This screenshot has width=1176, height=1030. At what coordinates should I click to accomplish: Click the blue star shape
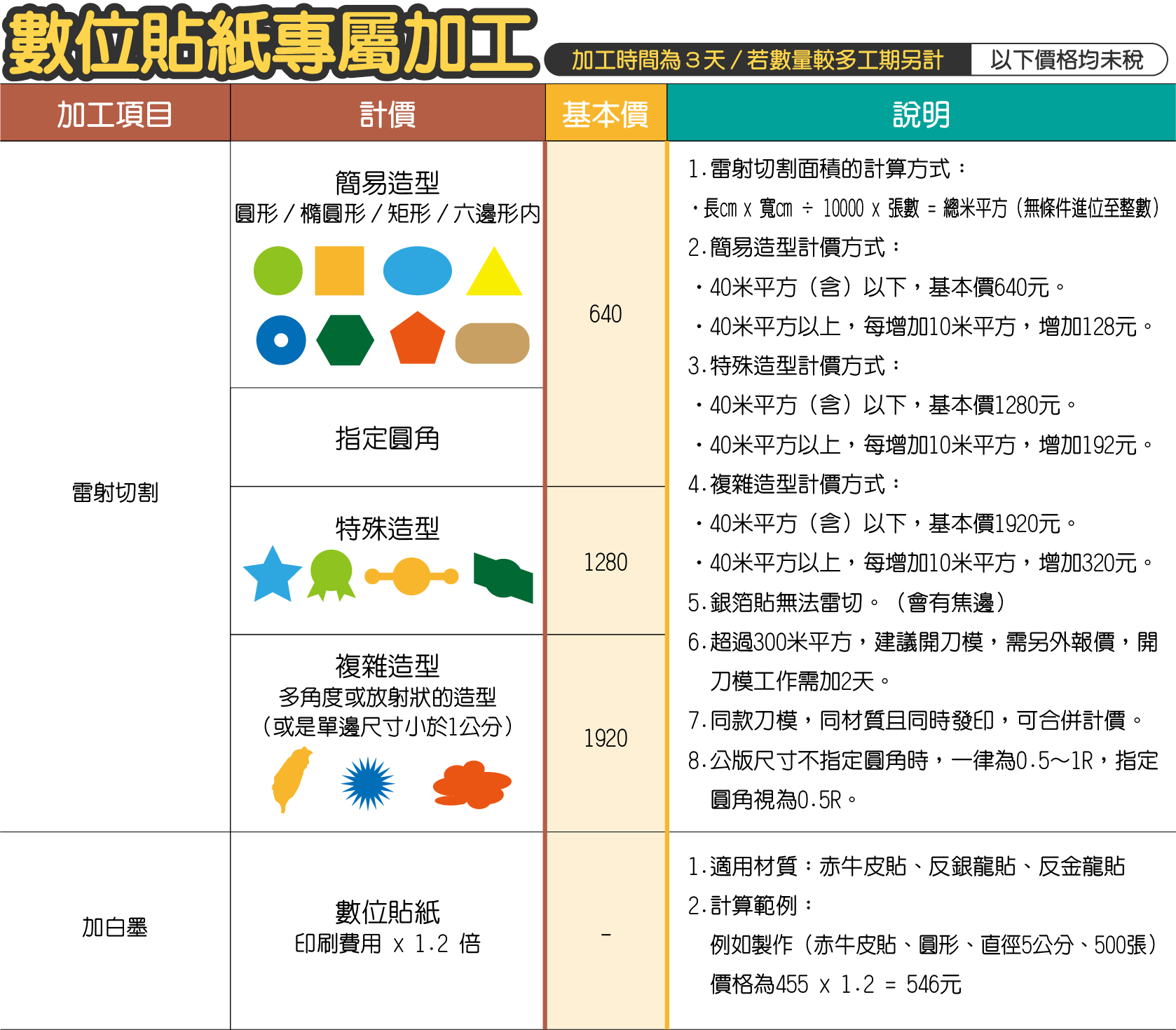272,575
